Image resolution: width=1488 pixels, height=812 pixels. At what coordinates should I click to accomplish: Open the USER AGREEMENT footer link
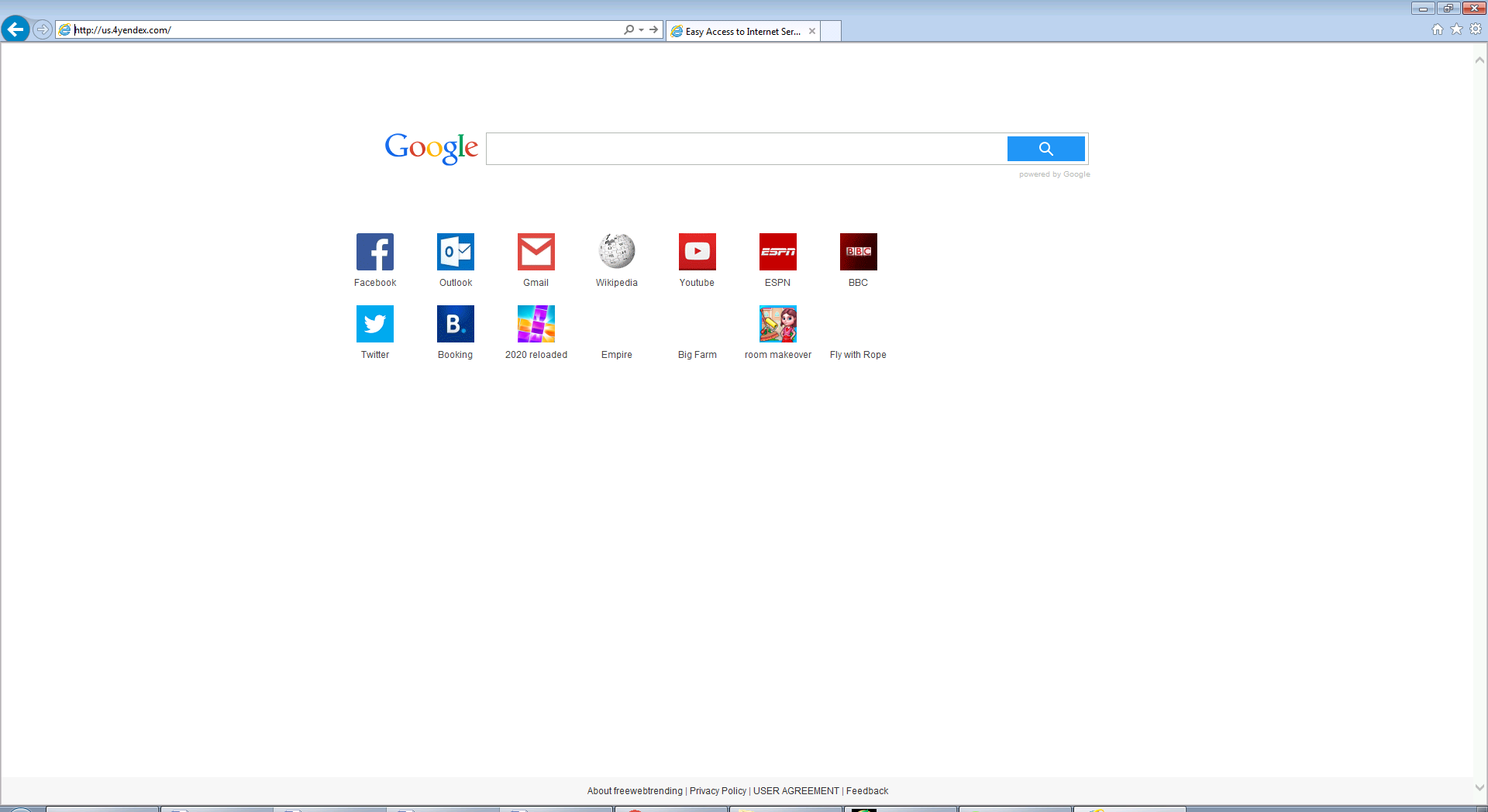click(796, 791)
